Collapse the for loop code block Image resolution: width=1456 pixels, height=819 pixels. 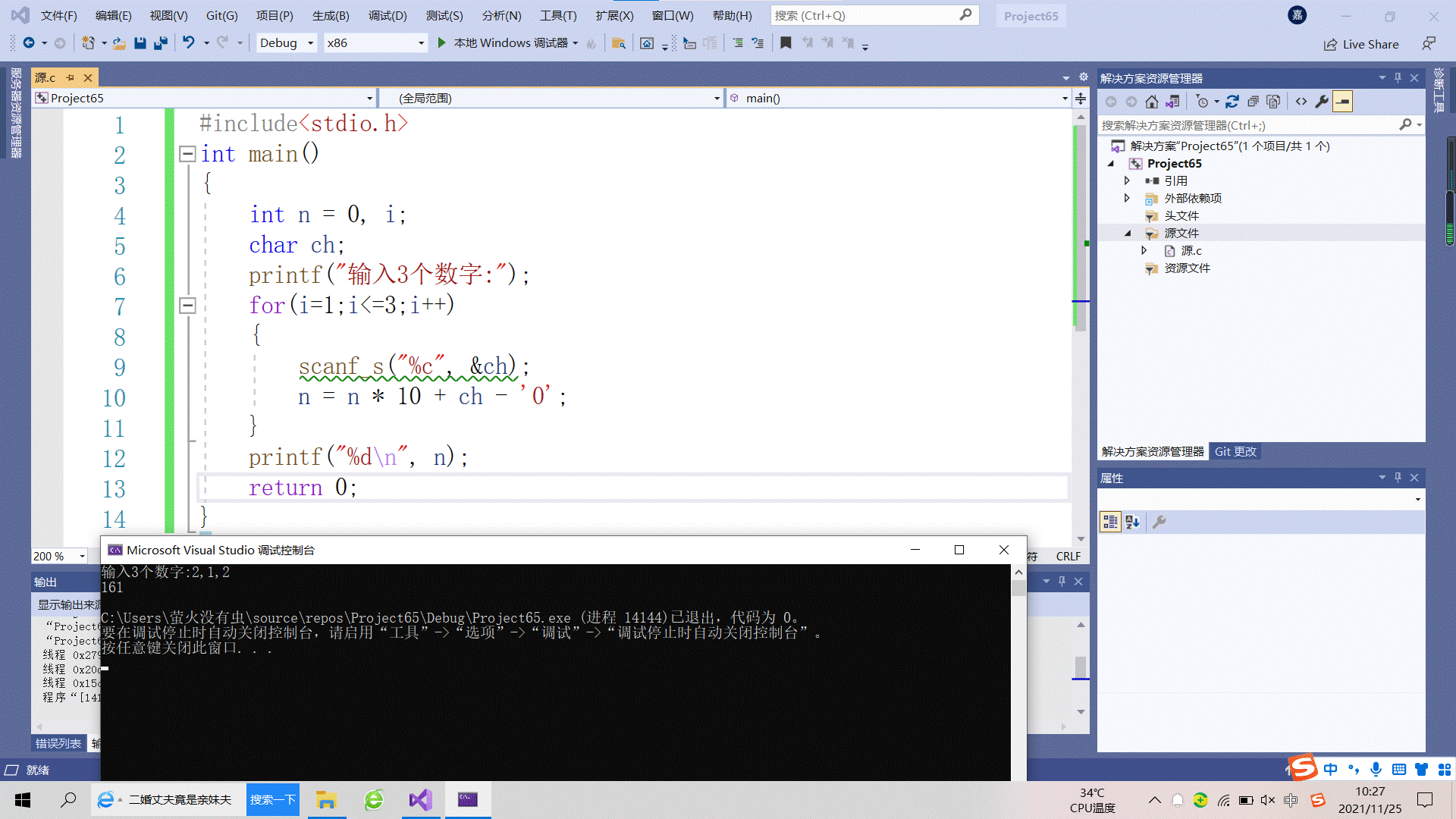click(x=187, y=306)
